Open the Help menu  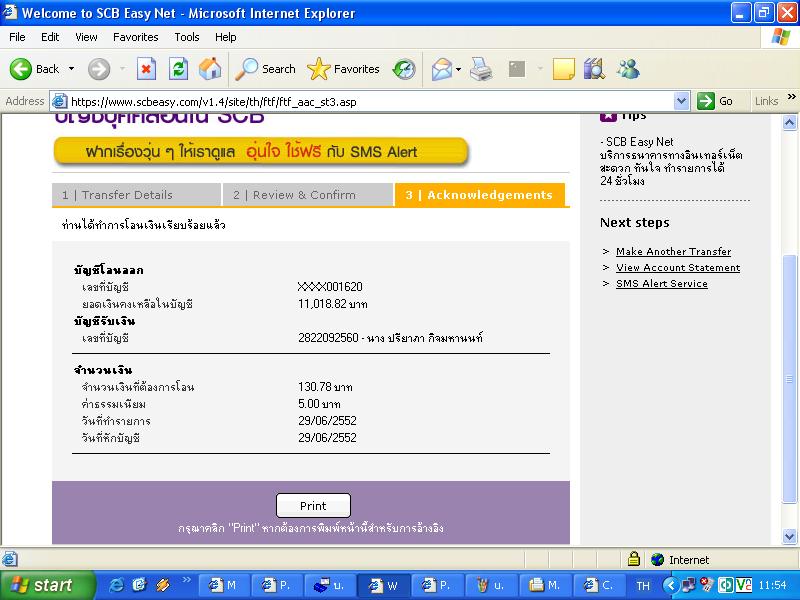pyautogui.click(x=226, y=37)
